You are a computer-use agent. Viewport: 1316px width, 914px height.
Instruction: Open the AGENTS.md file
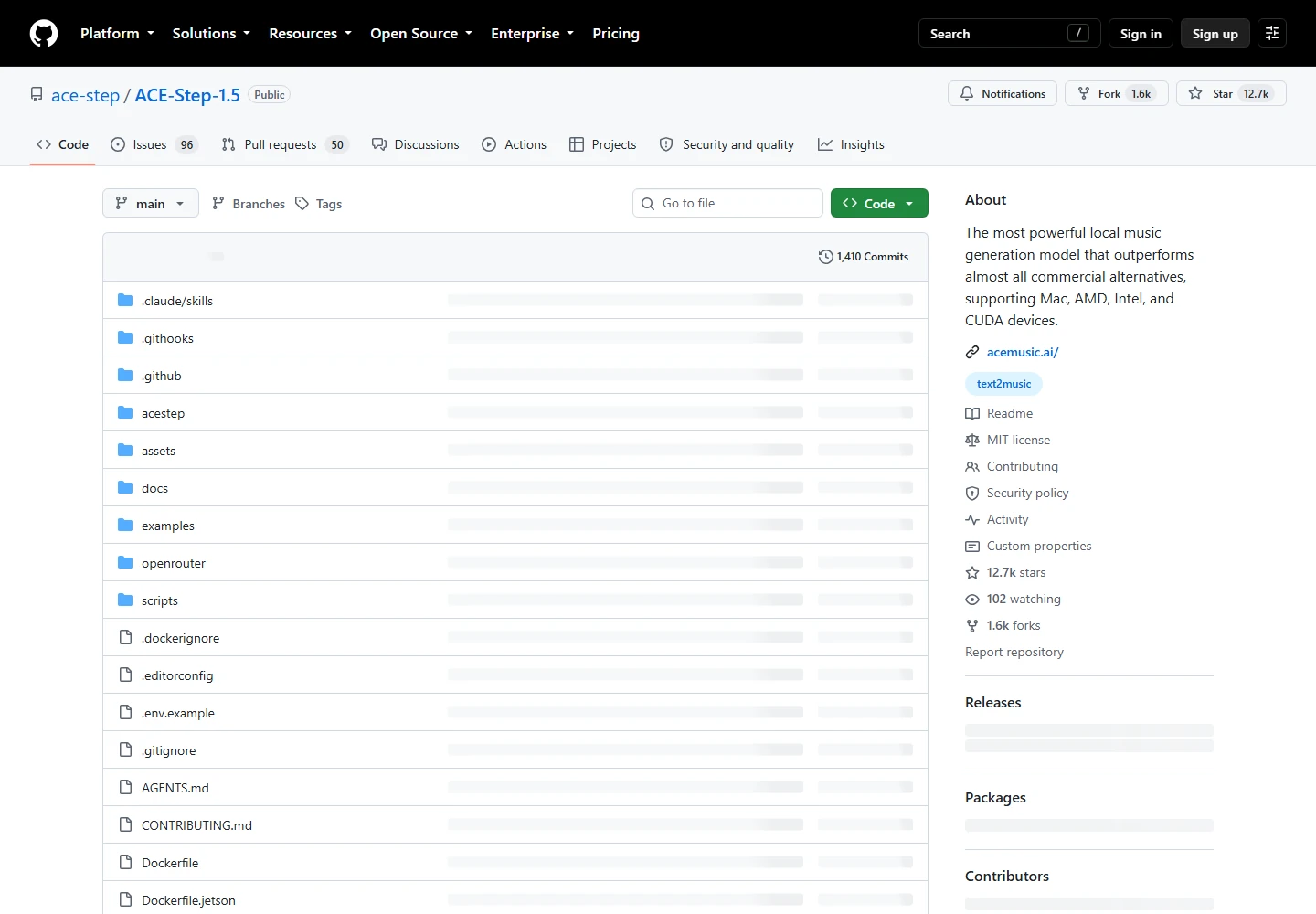pyautogui.click(x=175, y=788)
